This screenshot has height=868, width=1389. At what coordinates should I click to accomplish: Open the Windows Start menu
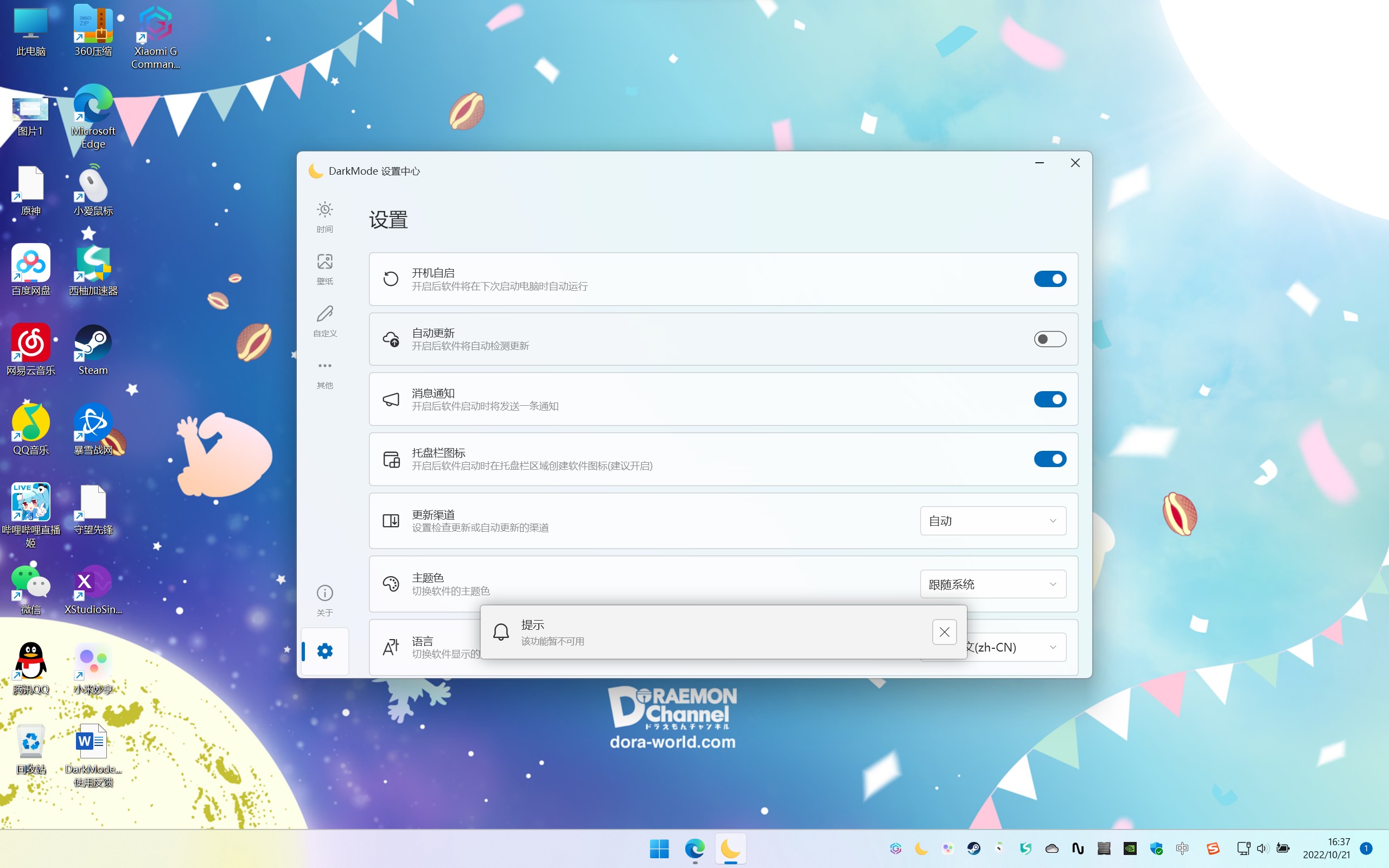coord(659,848)
